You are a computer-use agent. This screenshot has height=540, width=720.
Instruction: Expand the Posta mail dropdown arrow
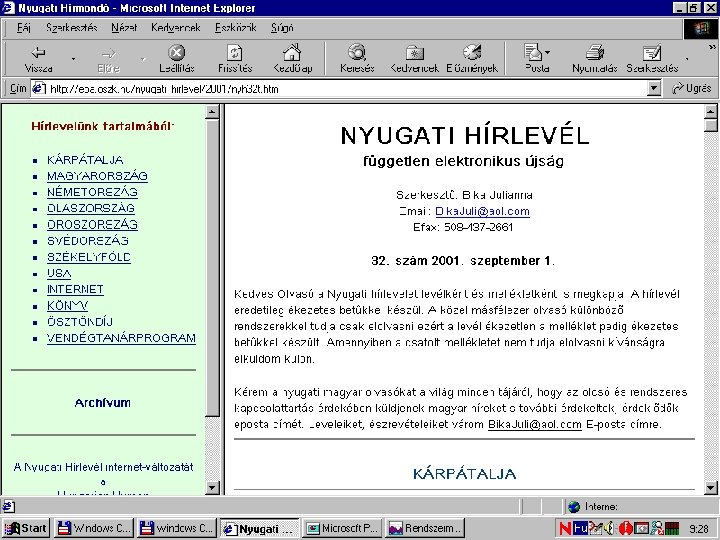coord(547,52)
